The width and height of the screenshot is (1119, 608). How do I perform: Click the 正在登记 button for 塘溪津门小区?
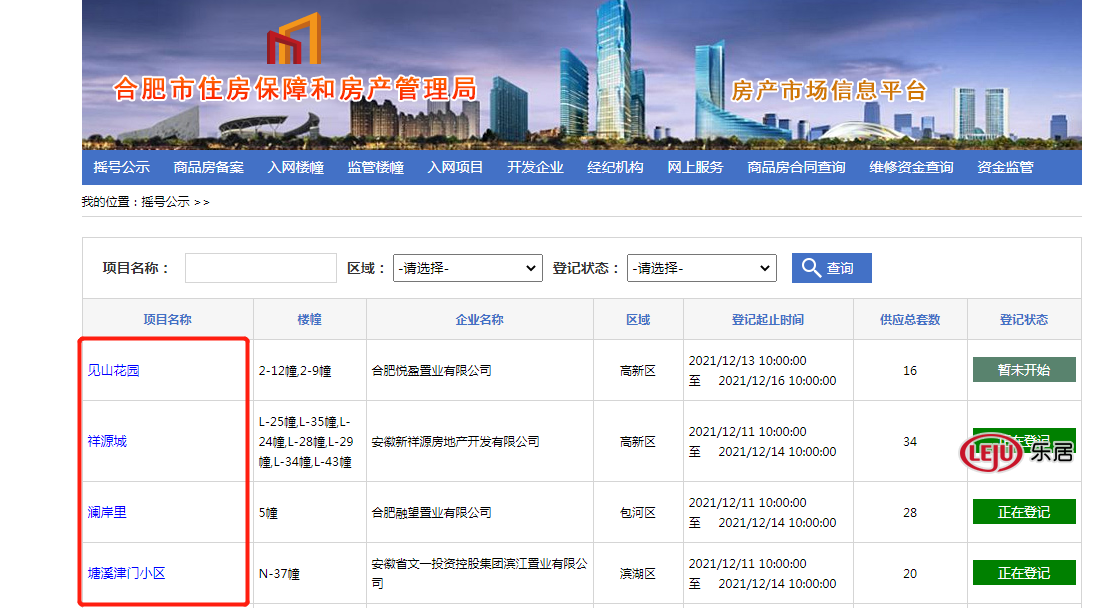click(1024, 572)
